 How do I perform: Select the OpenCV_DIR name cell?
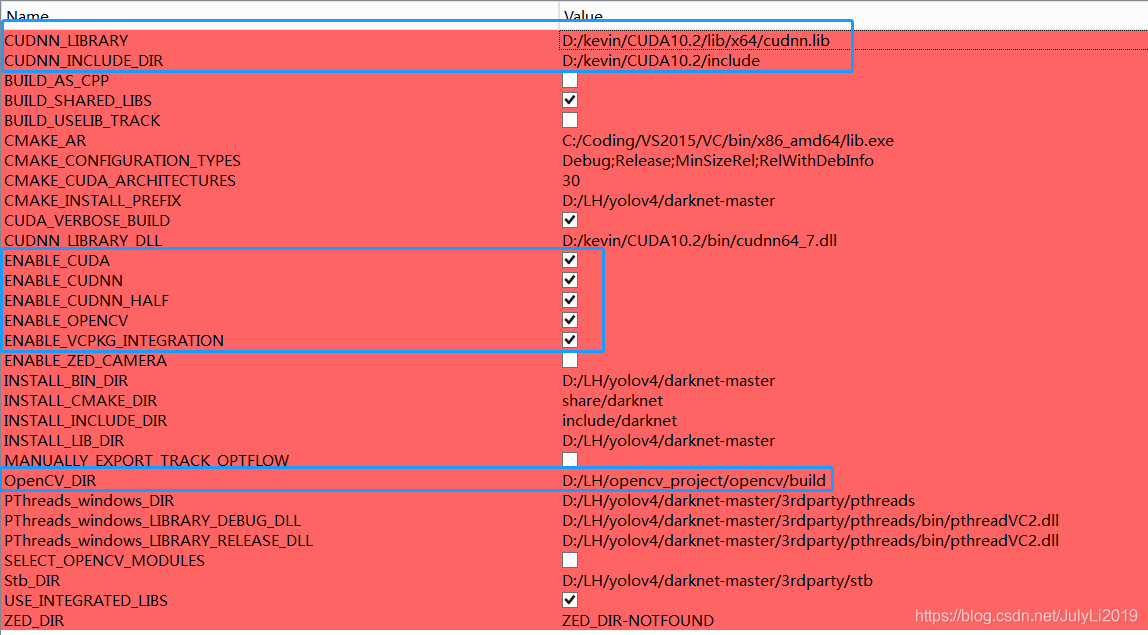[50, 480]
